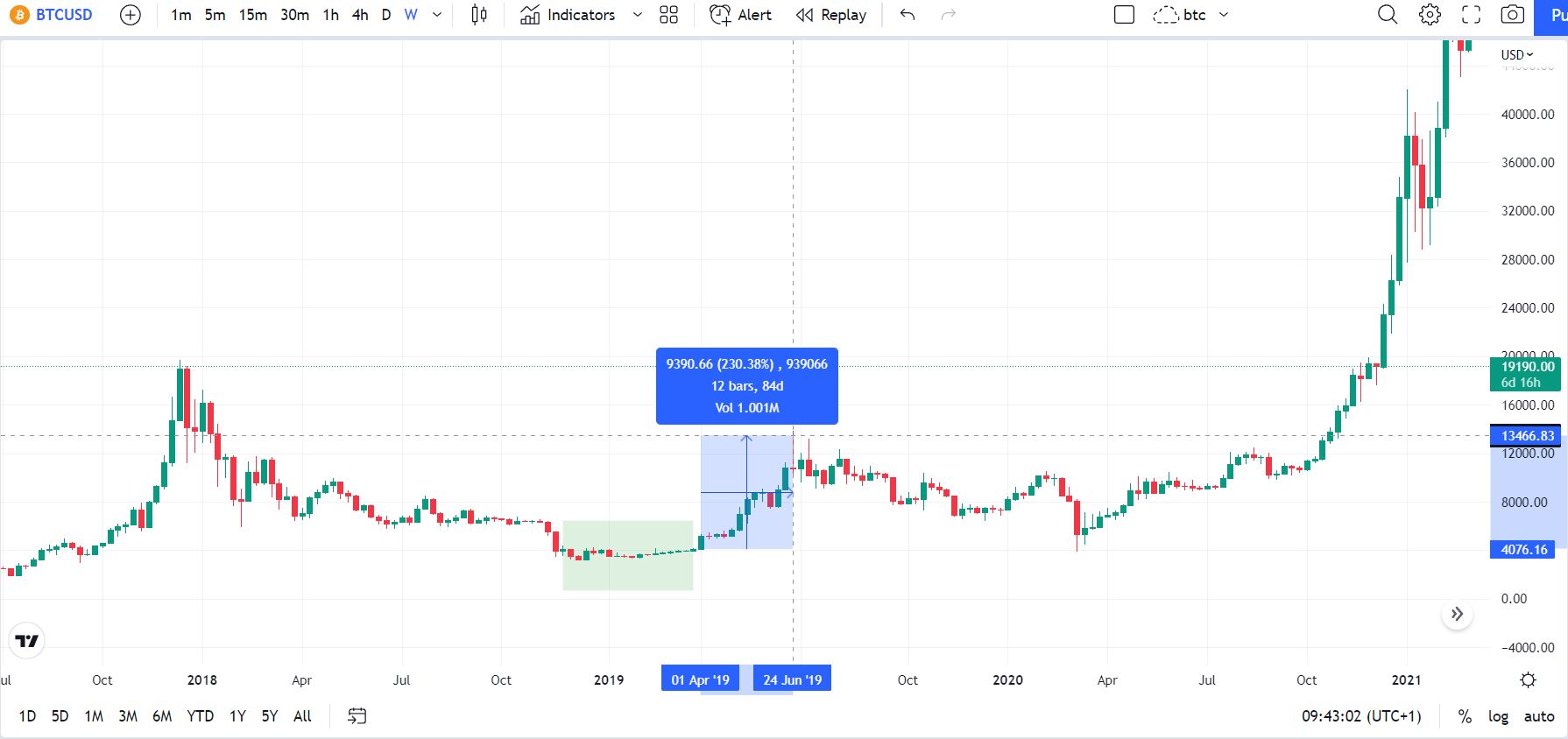Screen dimensions: 1568x739
Task: Switch to the 30m timeframe
Action: (294, 15)
